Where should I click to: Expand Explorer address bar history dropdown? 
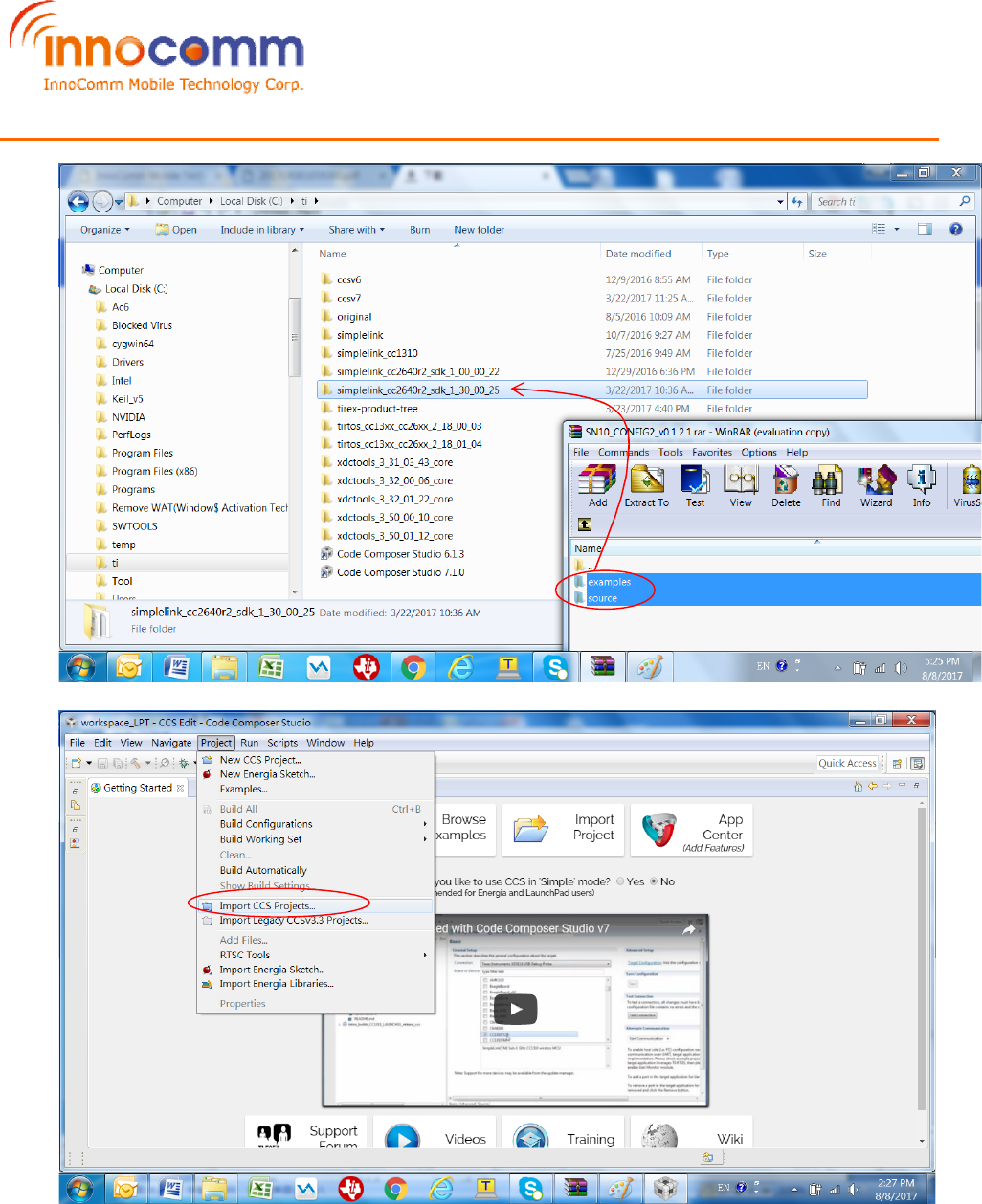pyautogui.click(x=781, y=202)
